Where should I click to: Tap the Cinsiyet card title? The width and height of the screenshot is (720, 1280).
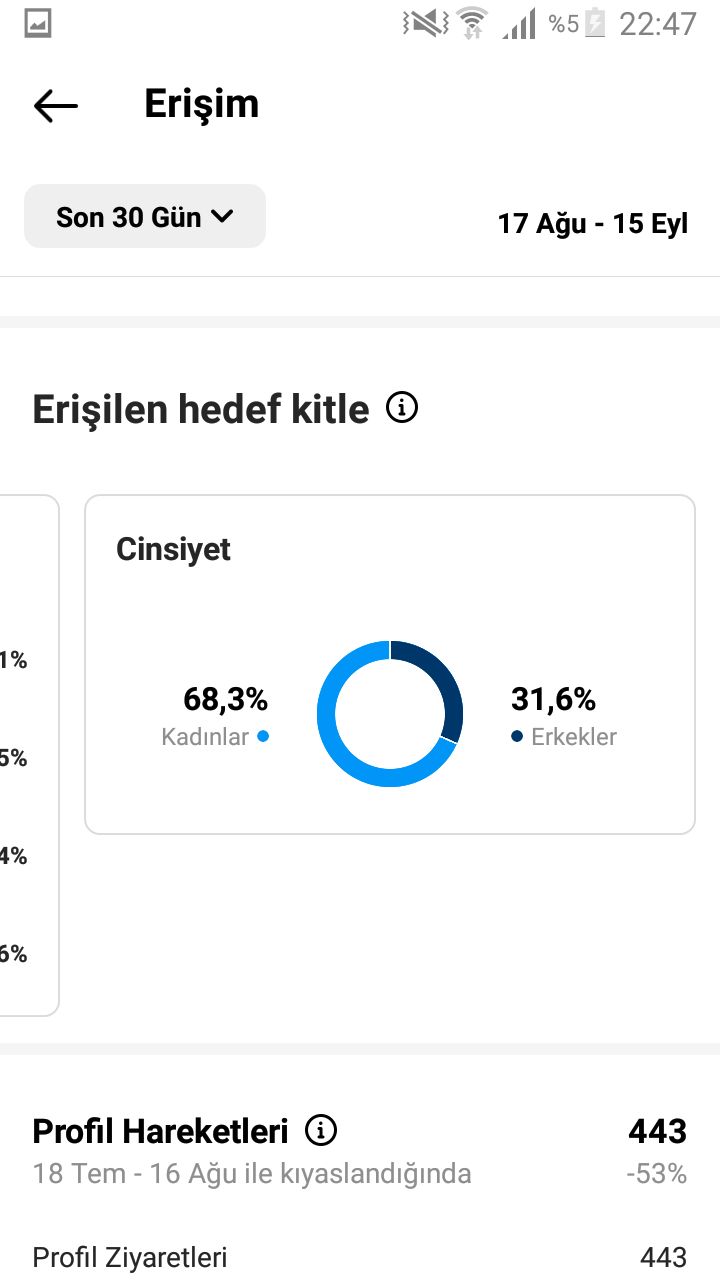pyautogui.click(x=173, y=549)
